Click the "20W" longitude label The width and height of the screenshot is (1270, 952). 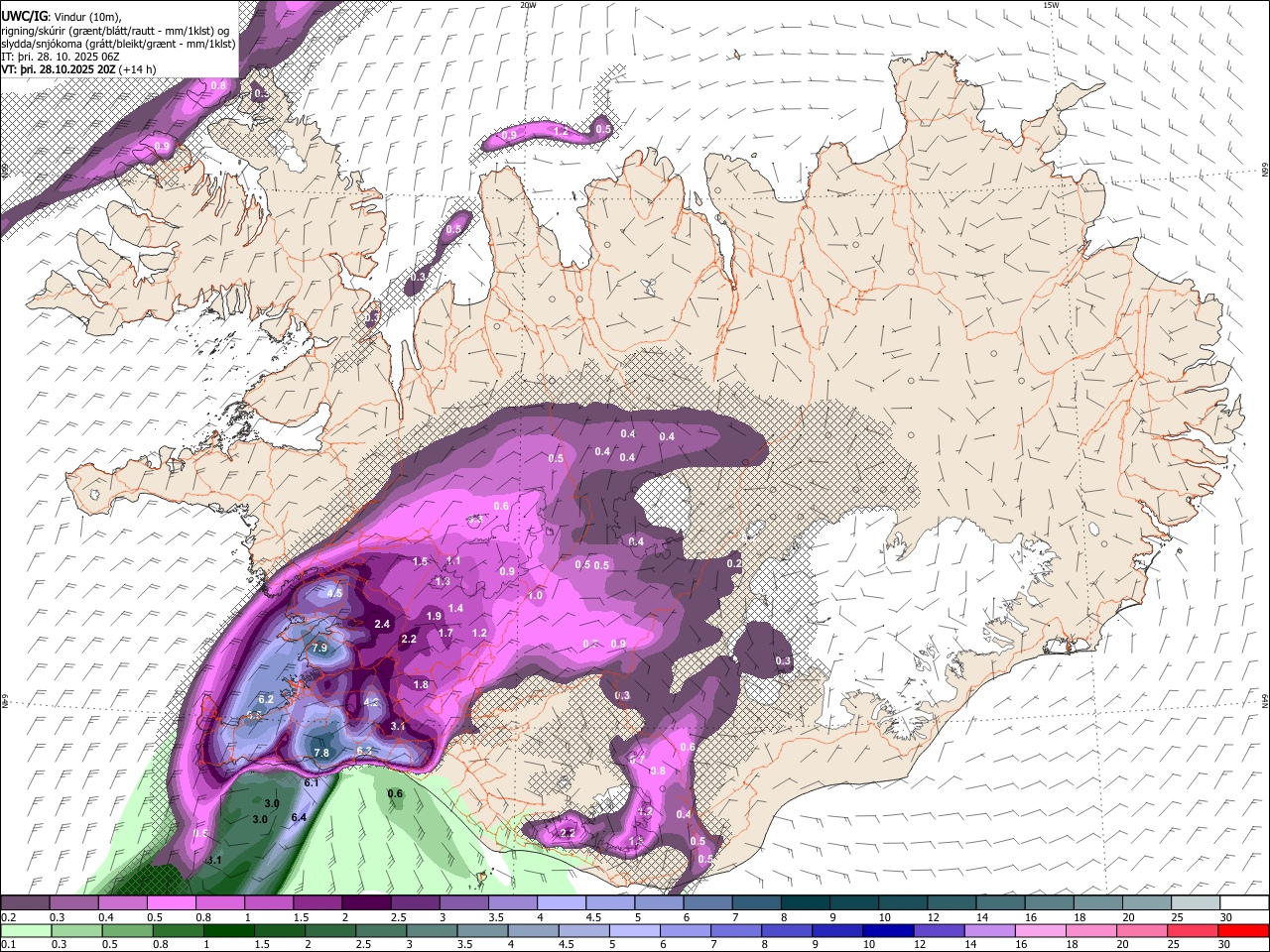pos(528,5)
